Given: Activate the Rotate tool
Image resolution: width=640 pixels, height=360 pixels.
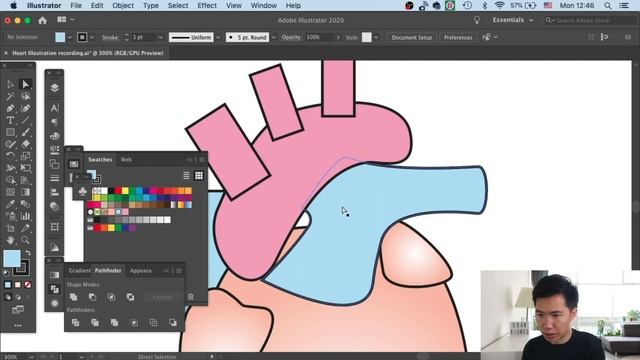Looking at the screenshot, I should click(11, 156).
